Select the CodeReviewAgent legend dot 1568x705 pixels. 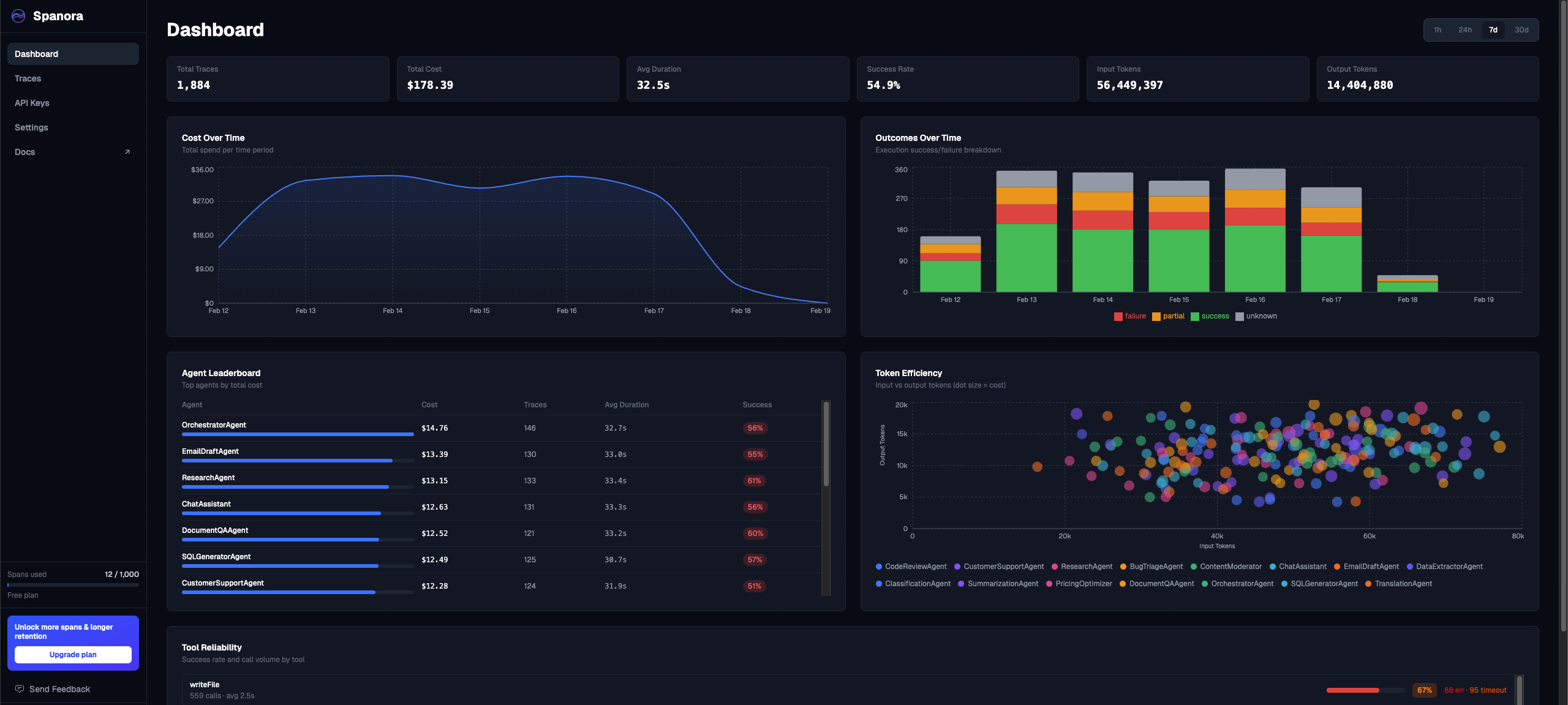(880, 567)
